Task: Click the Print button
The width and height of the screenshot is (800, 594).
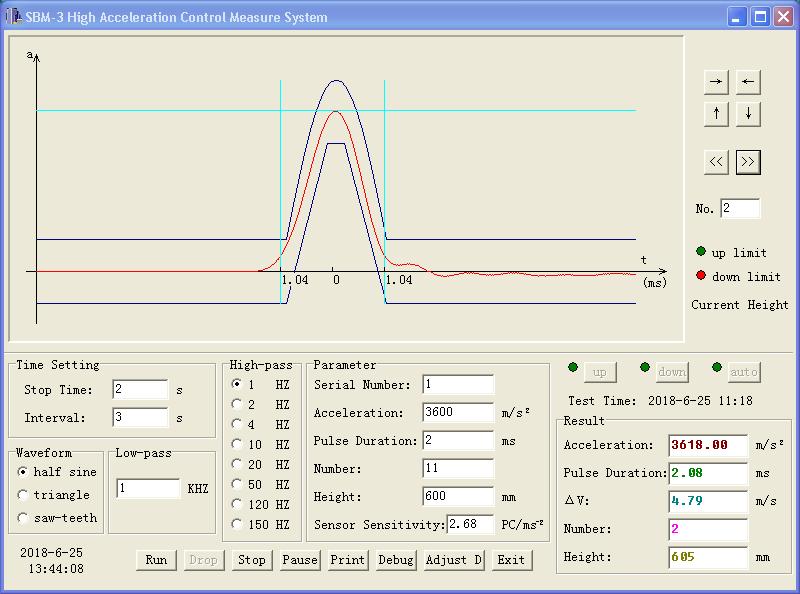Action: (347, 560)
